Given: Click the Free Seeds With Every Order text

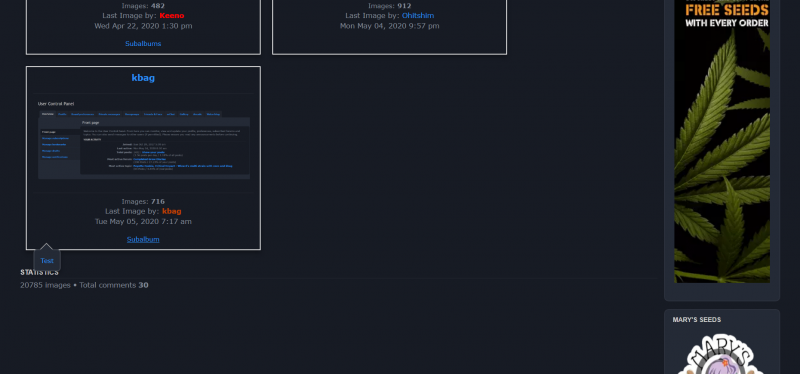Looking at the screenshot, I should tap(727, 16).
